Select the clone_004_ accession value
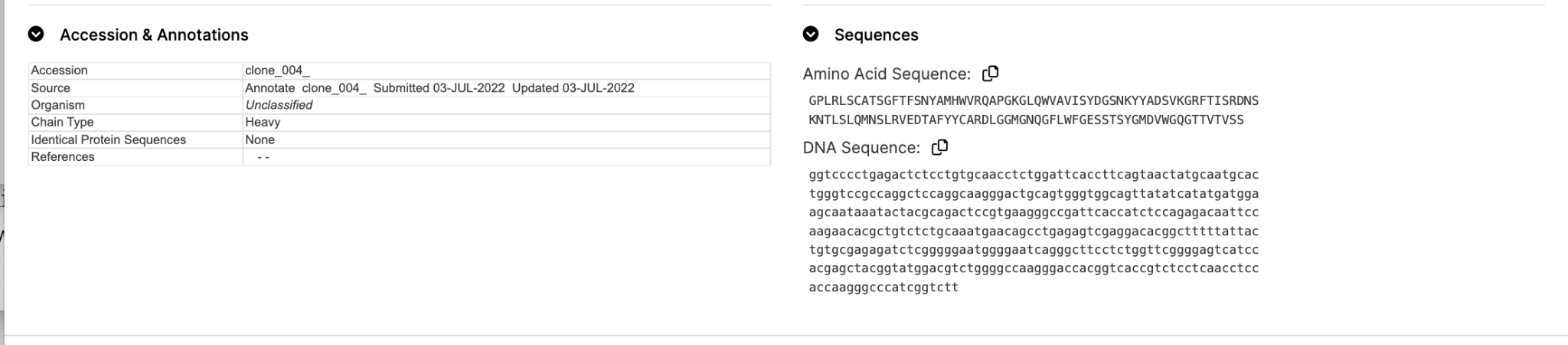The height and width of the screenshot is (345, 1568). pyautogui.click(x=277, y=71)
